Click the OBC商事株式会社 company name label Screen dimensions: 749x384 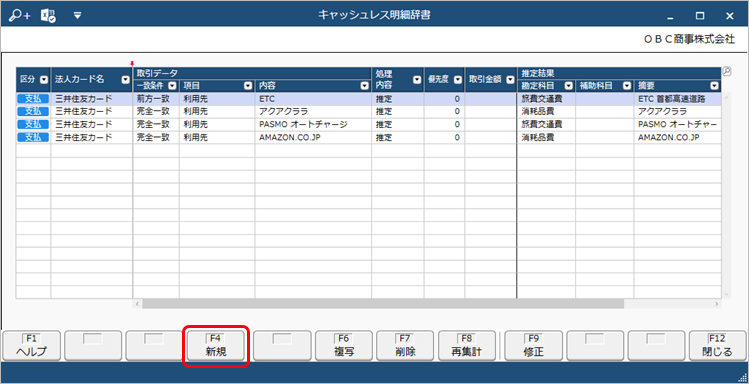pyautogui.click(x=689, y=40)
